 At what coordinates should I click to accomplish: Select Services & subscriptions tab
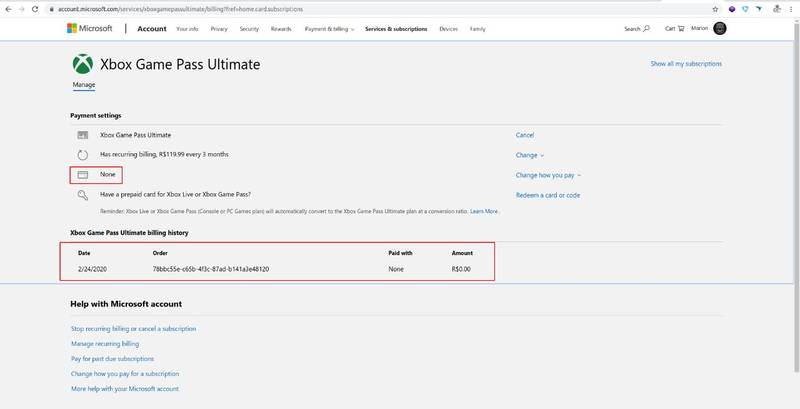coord(396,29)
